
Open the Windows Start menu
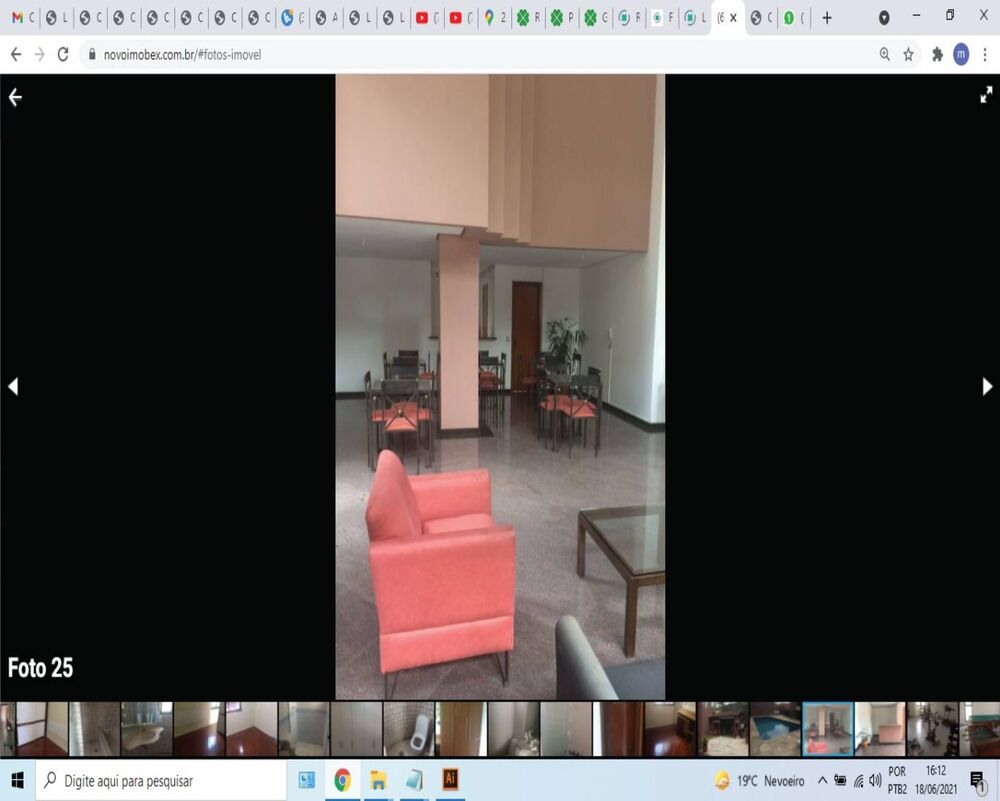pyautogui.click(x=17, y=780)
